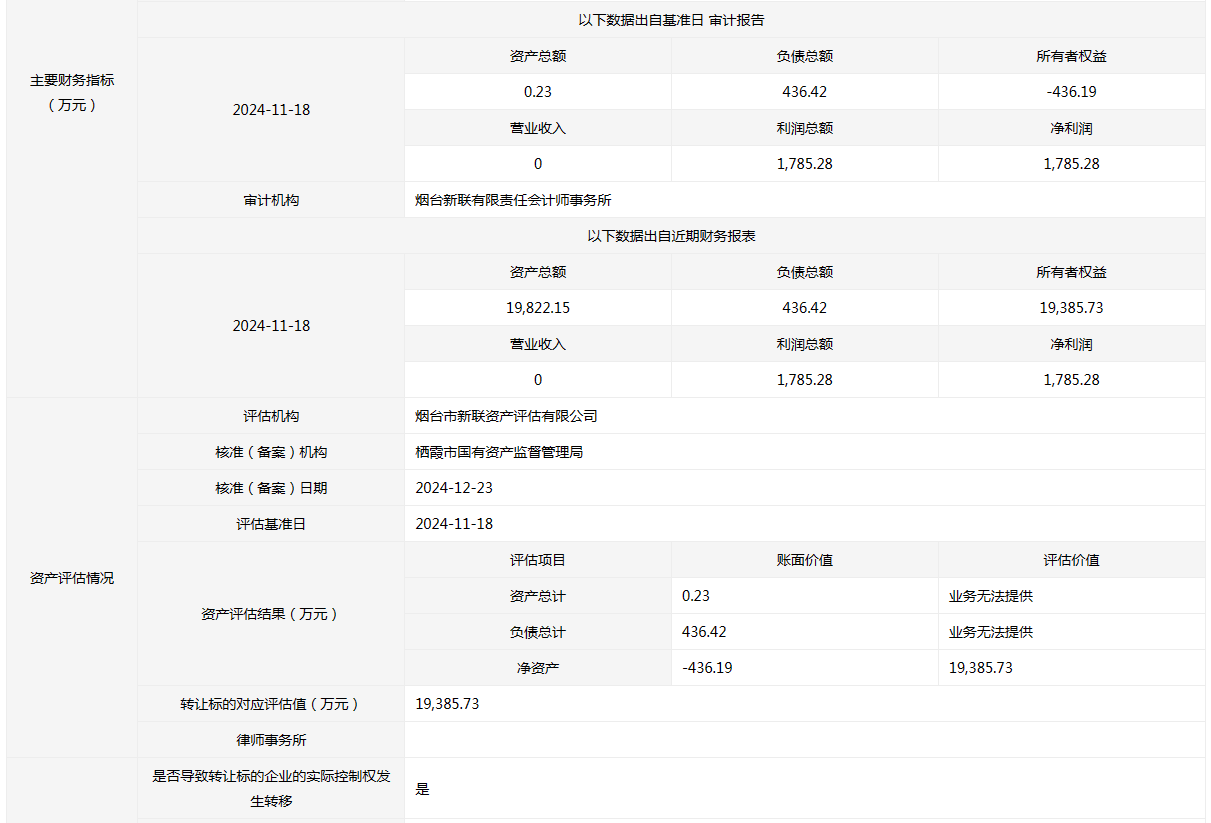Select the 账面价值 column header
The image size is (1211, 823).
coord(805,560)
